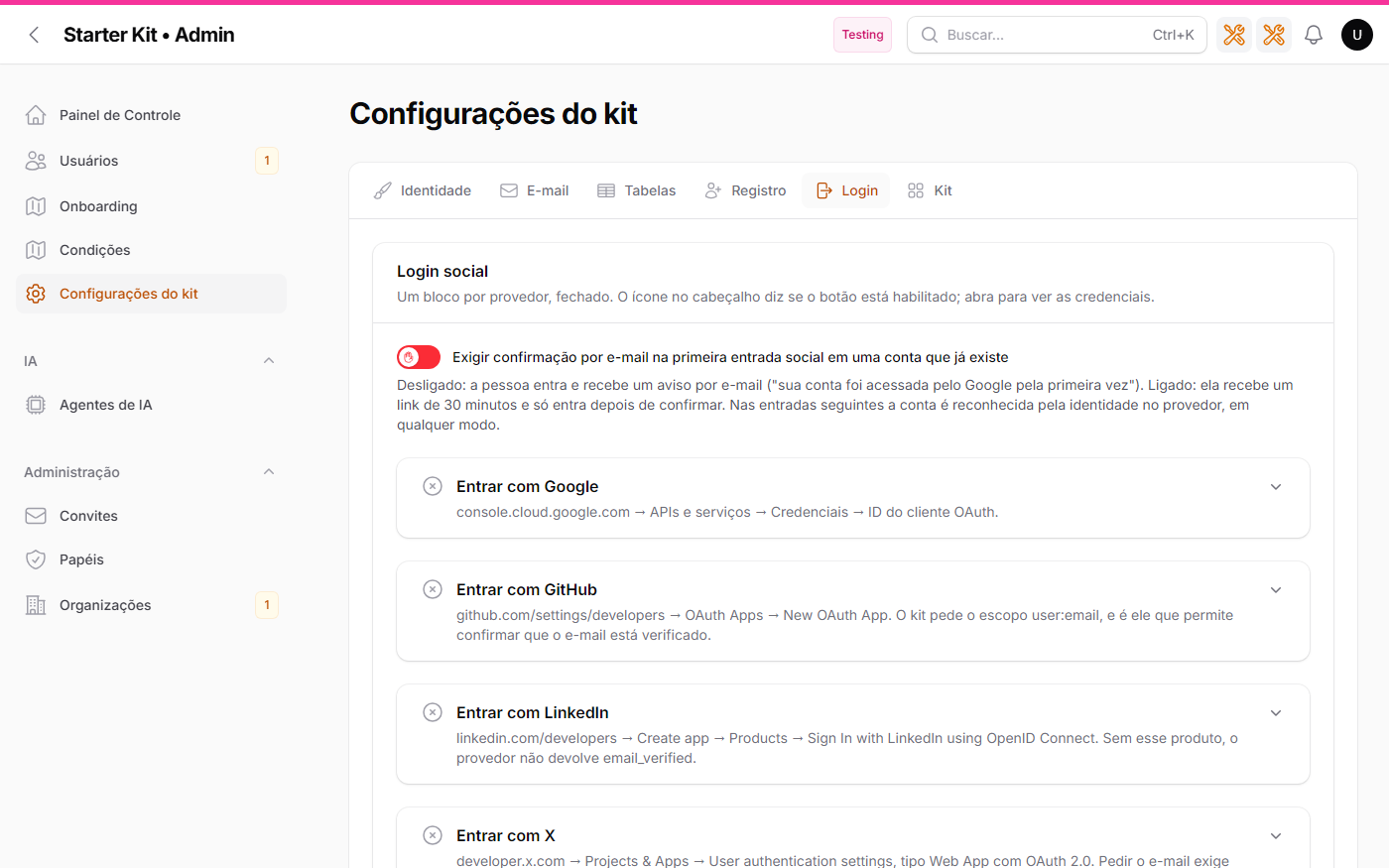Click the user-plus icon on the Registro tab
The height and width of the screenshot is (868, 1389).
(x=713, y=190)
